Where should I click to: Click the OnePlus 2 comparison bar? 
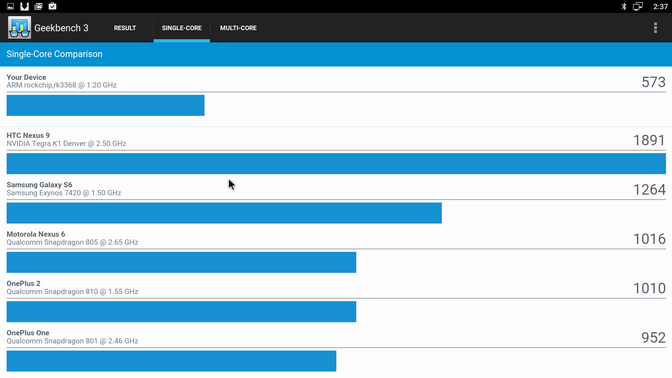[181, 312]
